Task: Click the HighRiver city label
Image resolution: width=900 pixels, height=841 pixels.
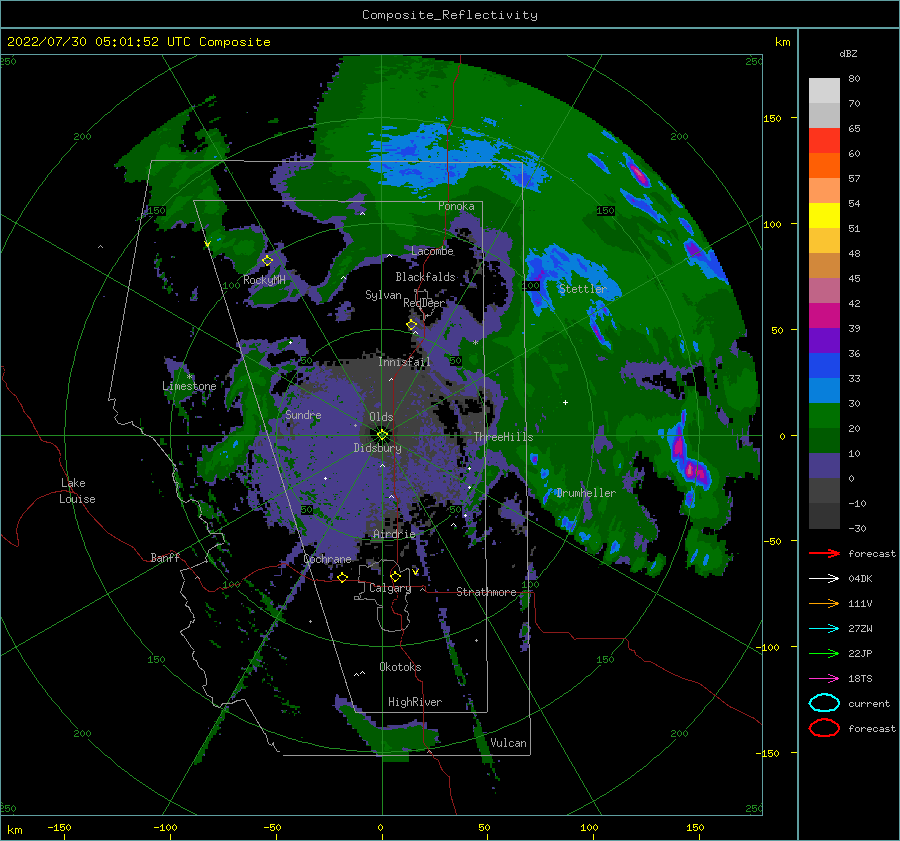Action: tap(415, 702)
